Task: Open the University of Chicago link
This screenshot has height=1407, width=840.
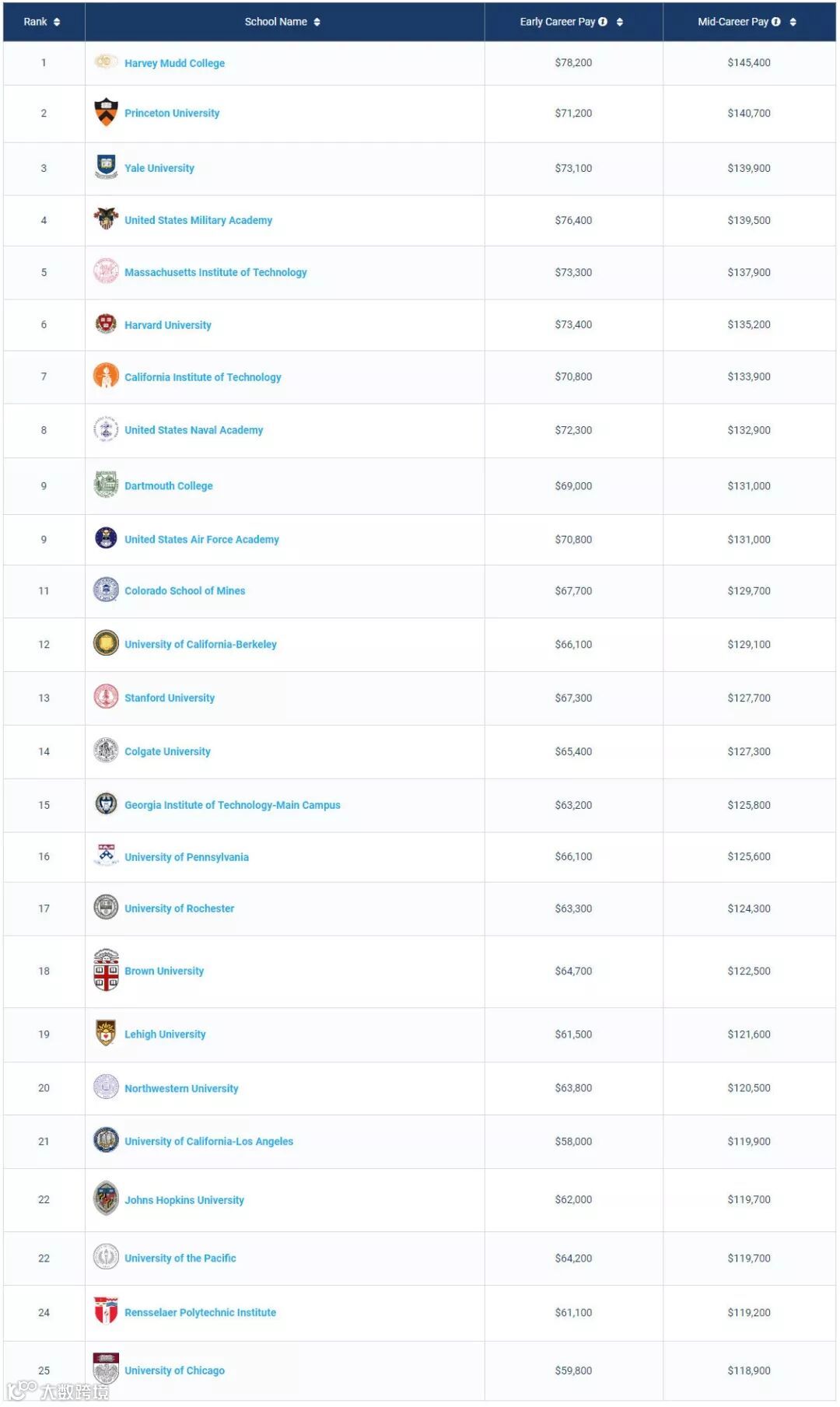Action: [x=175, y=1370]
